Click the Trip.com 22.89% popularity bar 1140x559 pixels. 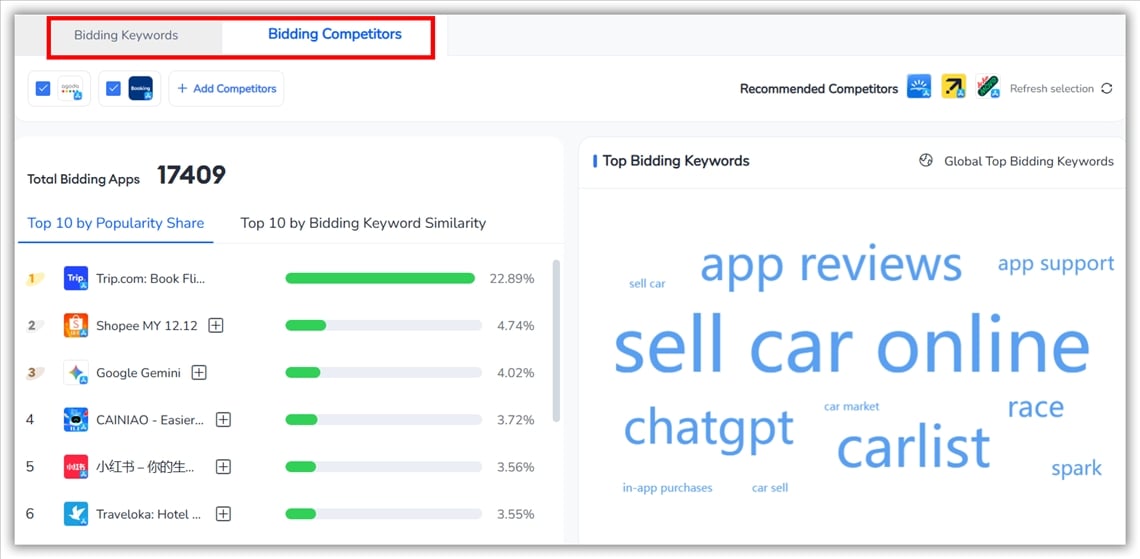[380, 278]
